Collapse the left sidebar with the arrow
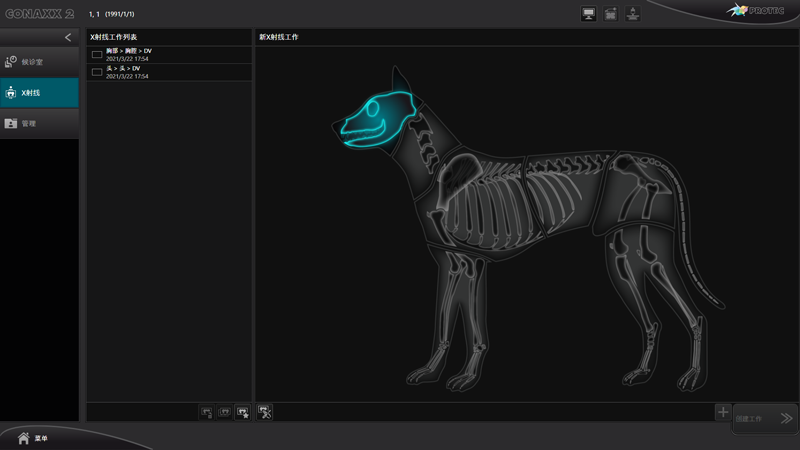 (x=68, y=37)
